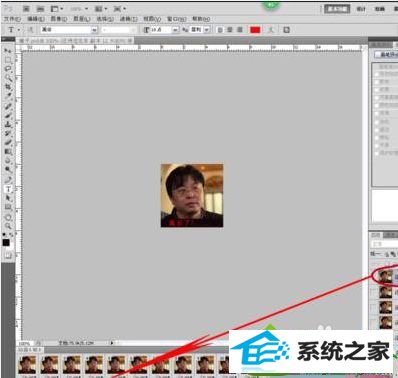The height and width of the screenshot is (378, 398).
Task: Select the Quick Selection tool
Action: (x=8, y=78)
